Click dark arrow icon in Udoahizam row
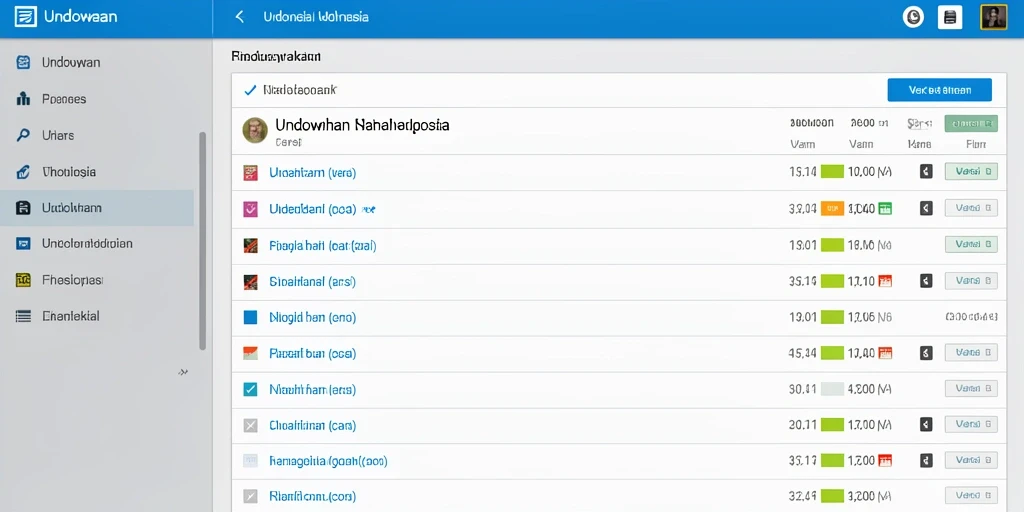Screen dimensions: 1024x512 click(x=925, y=172)
